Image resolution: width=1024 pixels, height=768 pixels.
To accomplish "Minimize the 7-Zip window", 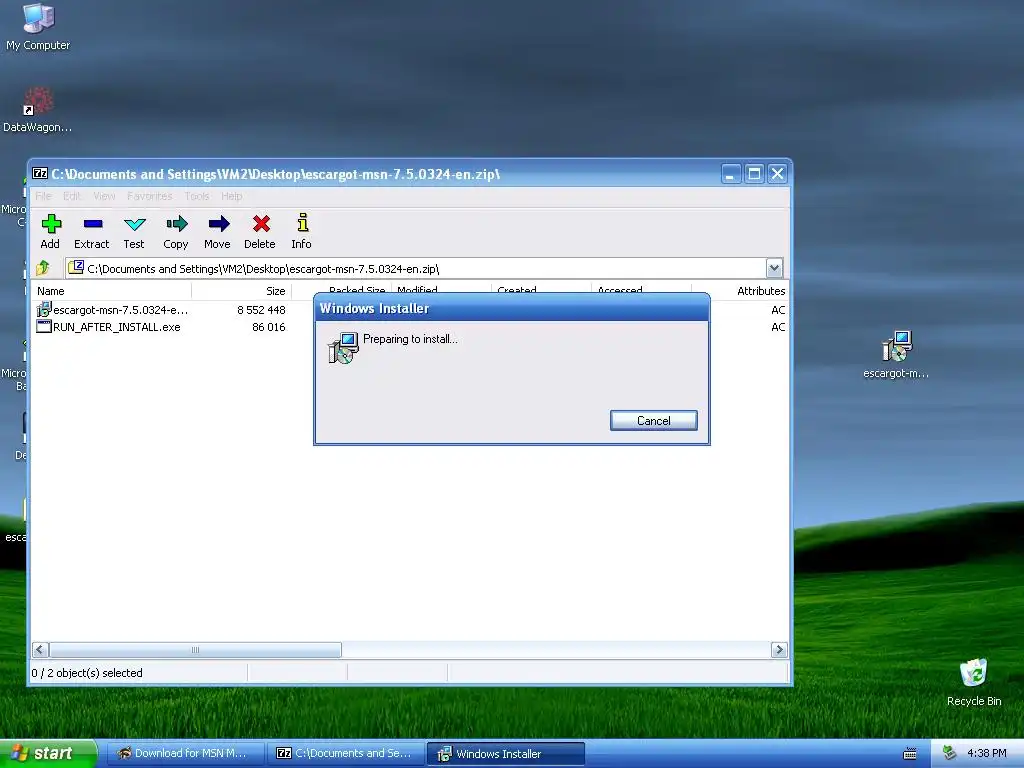I will (731, 174).
